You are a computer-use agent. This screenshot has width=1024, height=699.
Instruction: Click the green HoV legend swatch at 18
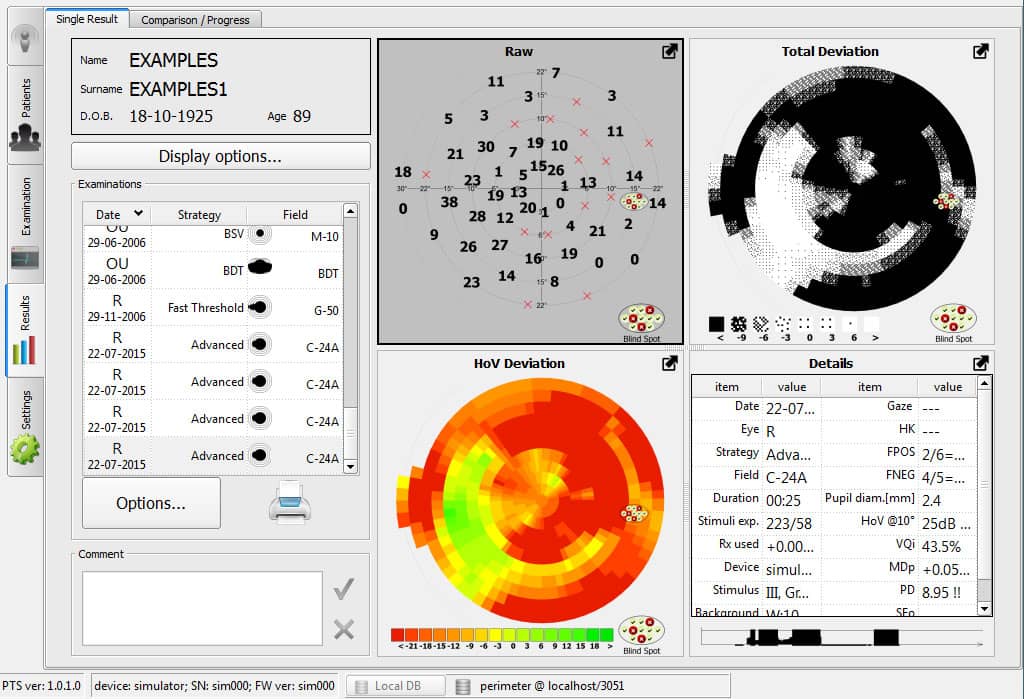[593, 634]
